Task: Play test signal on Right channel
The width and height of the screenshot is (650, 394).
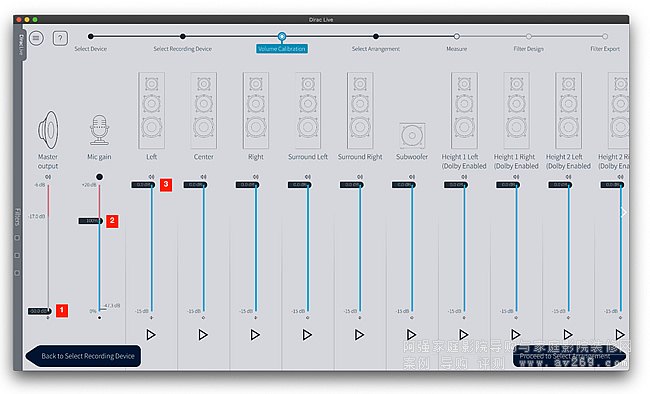Action: point(255,335)
